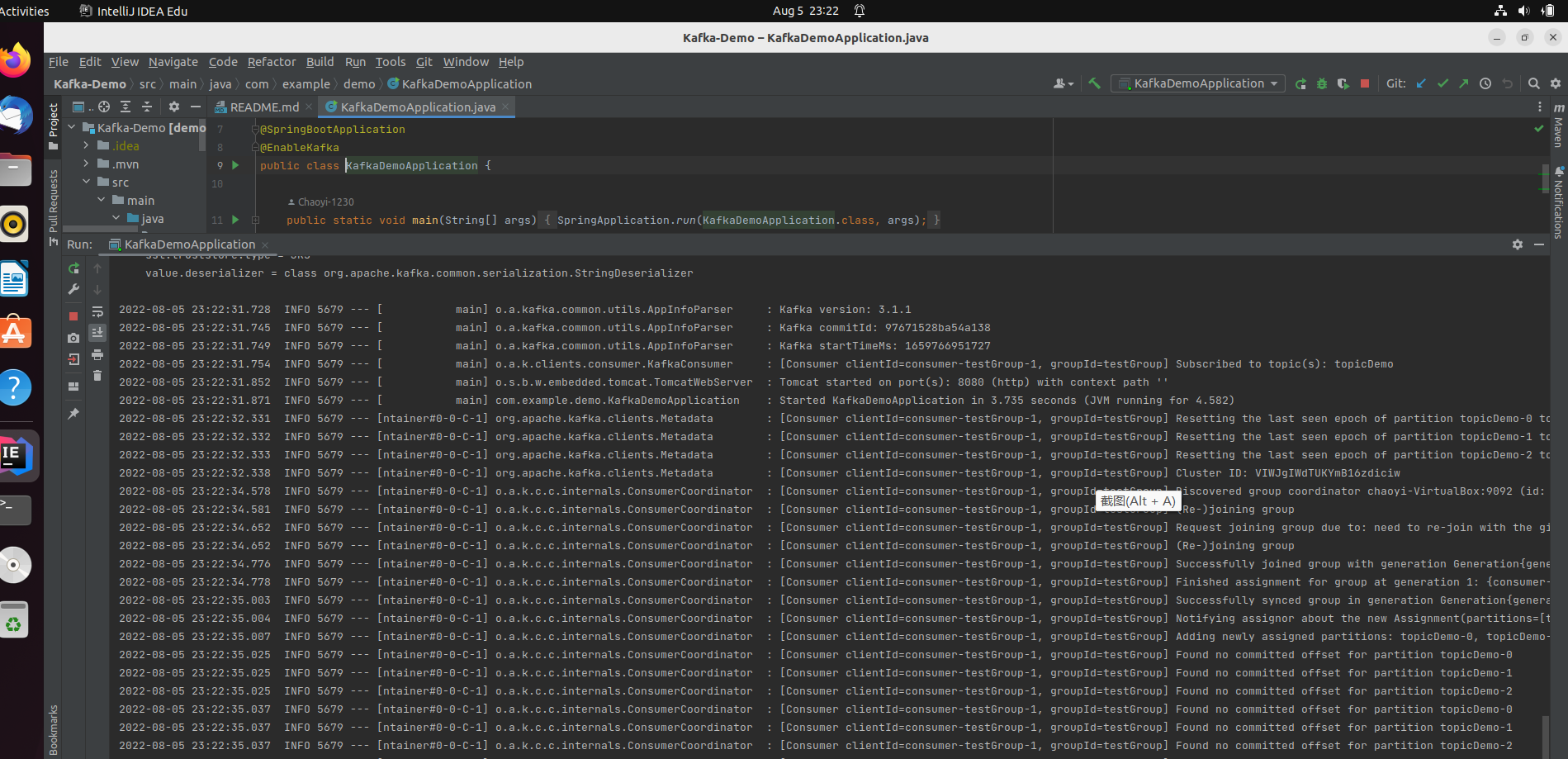Click Kafka-Demo breadcrumb in navigation bar

pyautogui.click(x=90, y=84)
